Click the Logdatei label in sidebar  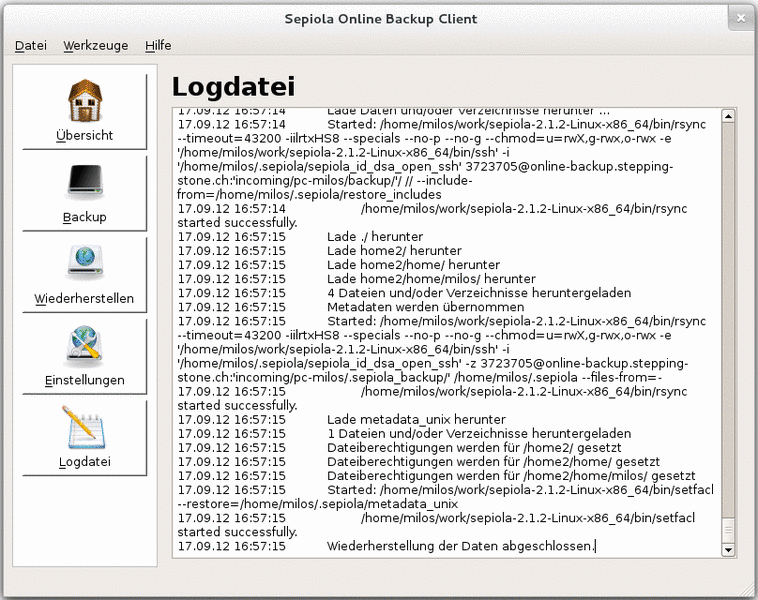85,462
